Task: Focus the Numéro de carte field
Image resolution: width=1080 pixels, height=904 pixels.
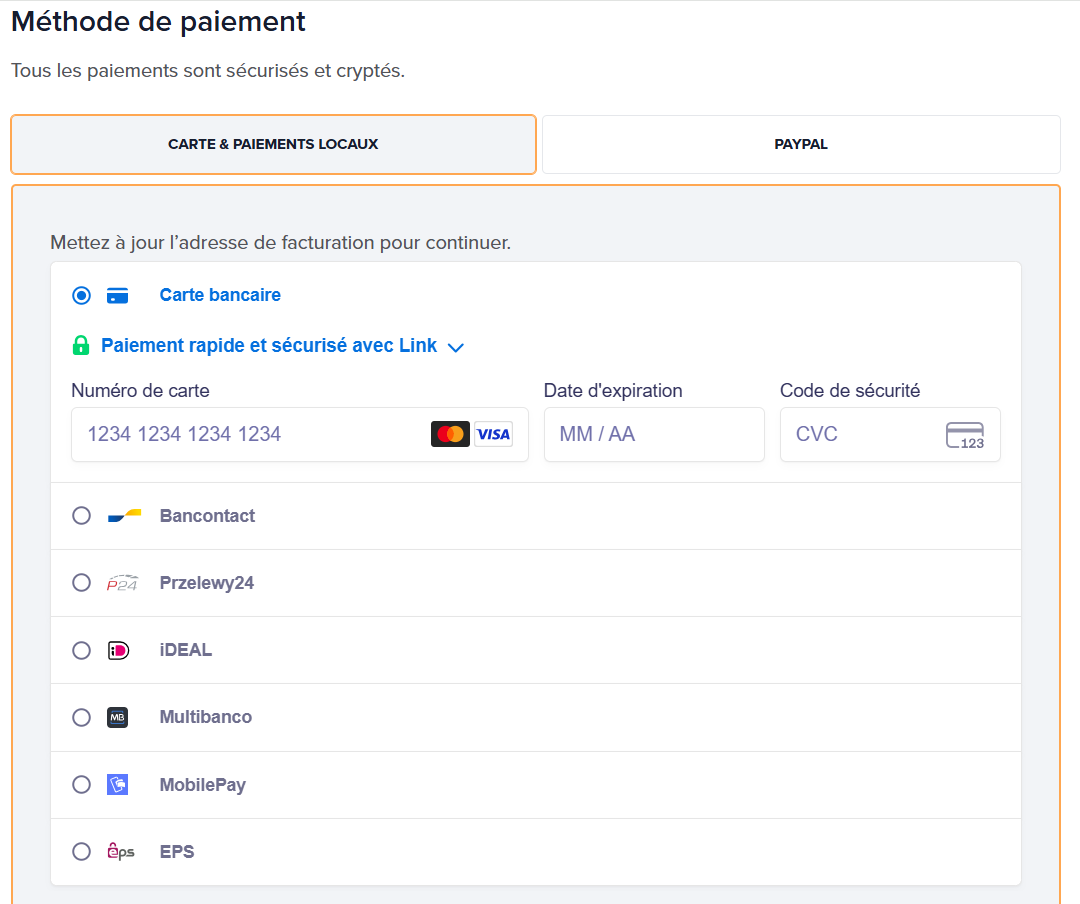Action: (x=300, y=434)
